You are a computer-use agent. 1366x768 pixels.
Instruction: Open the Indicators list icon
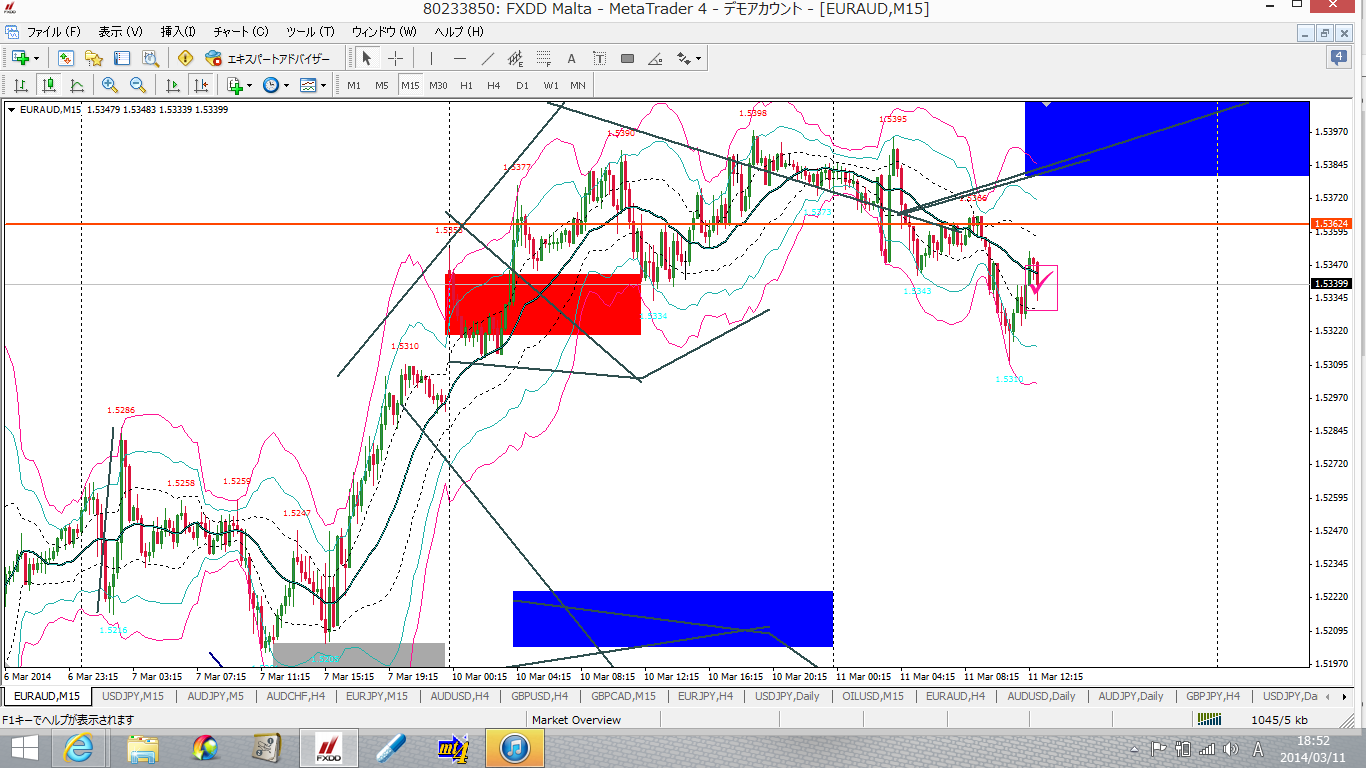pyautogui.click(x=234, y=85)
